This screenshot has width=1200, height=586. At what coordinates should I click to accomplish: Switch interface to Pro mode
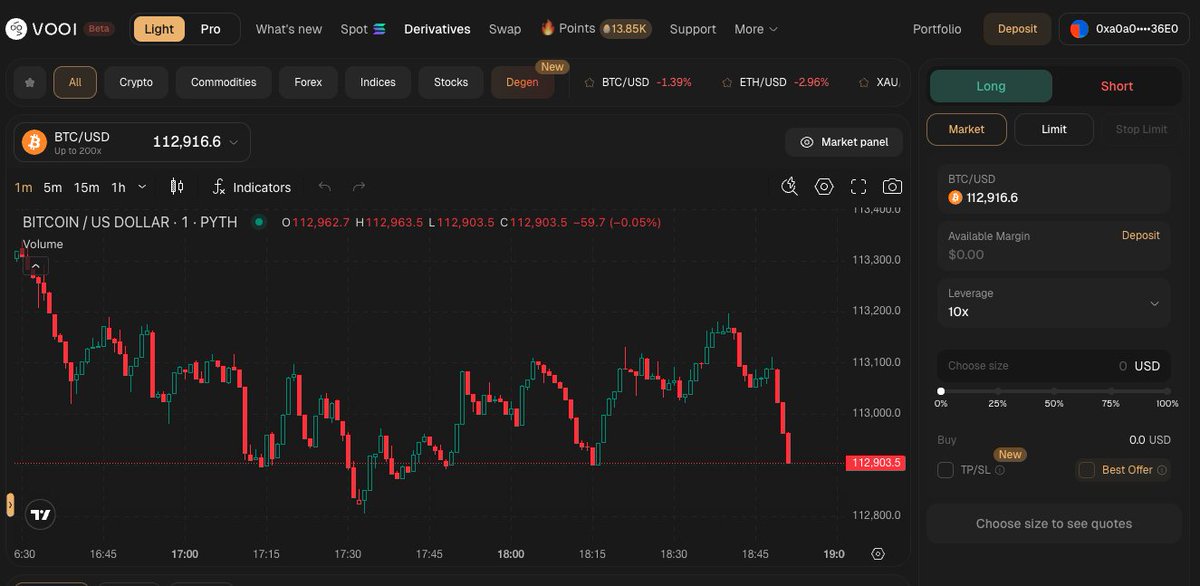pos(210,29)
